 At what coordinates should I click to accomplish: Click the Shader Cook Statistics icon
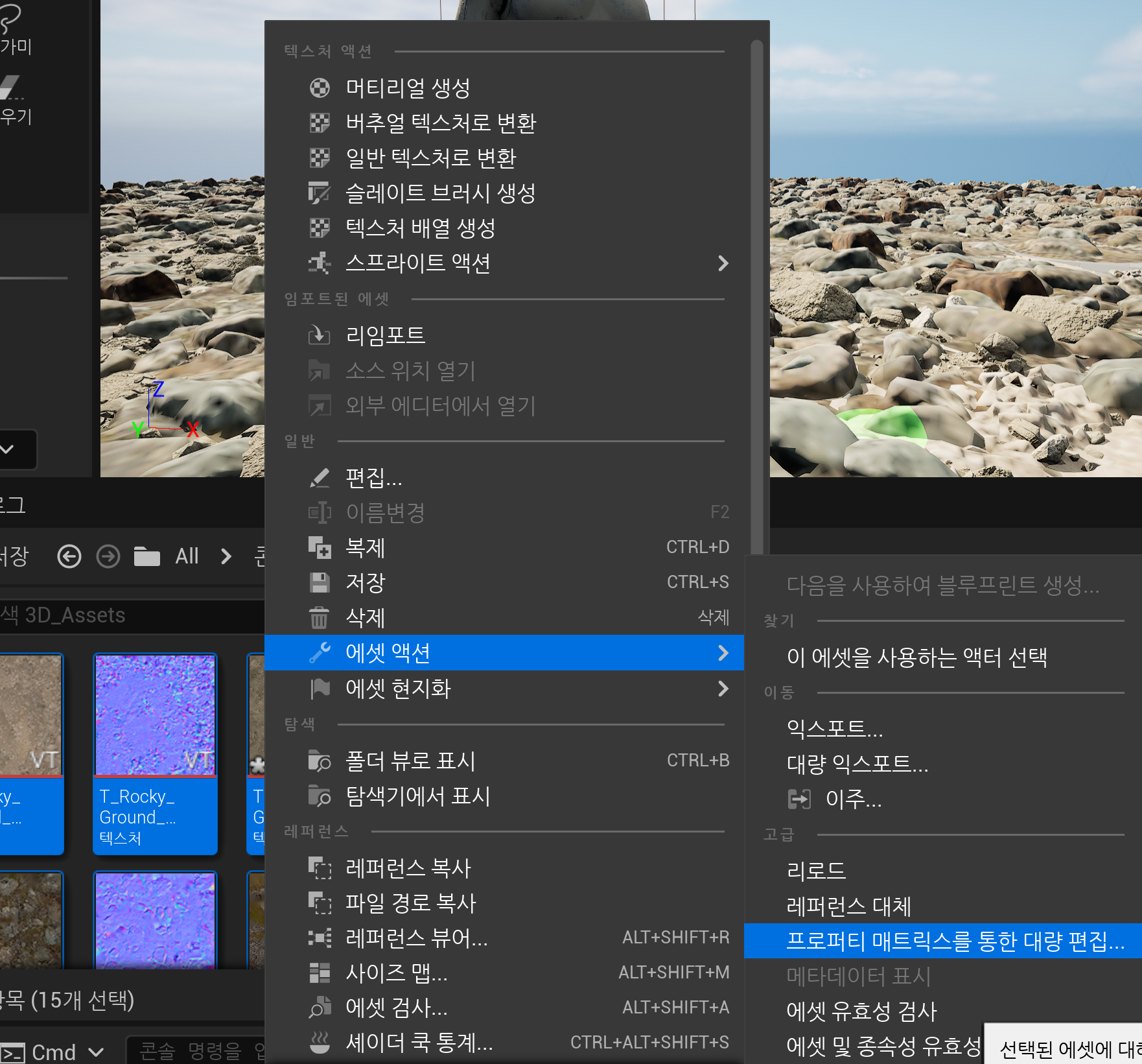(x=320, y=1043)
